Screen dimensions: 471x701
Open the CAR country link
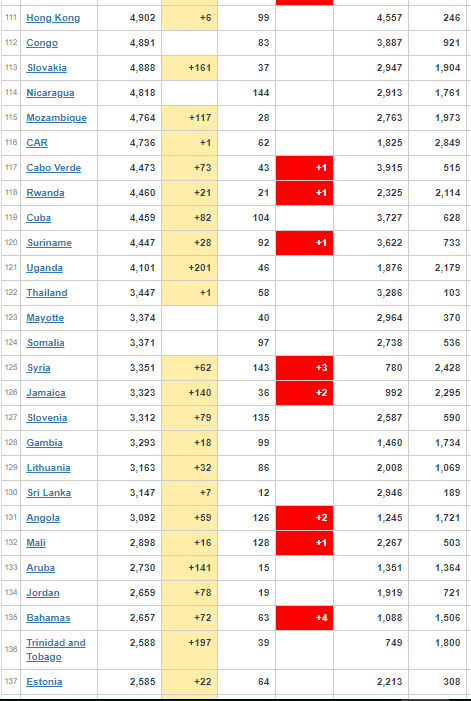click(37, 143)
